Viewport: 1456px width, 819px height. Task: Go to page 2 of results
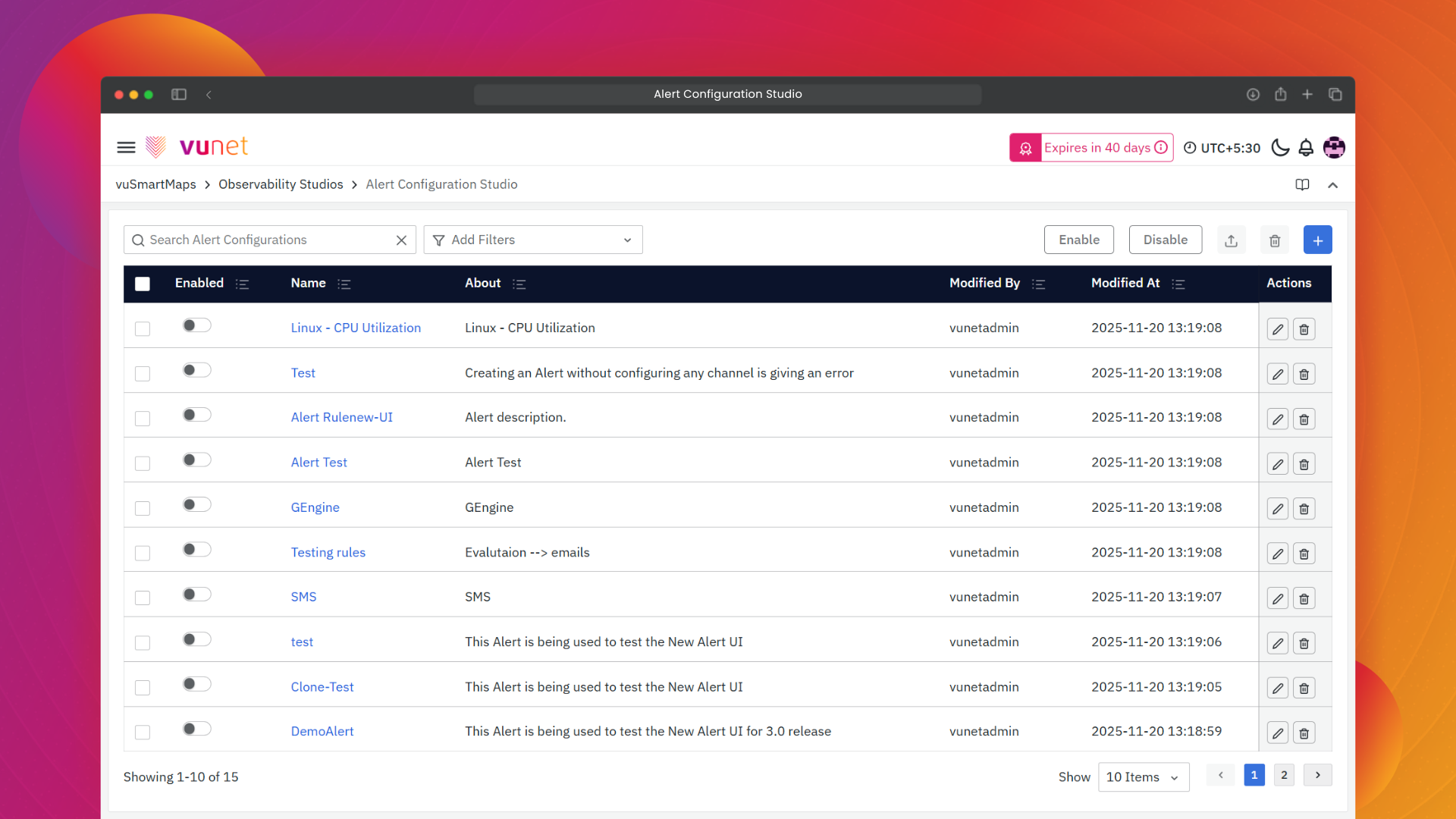coord(1284,775)
